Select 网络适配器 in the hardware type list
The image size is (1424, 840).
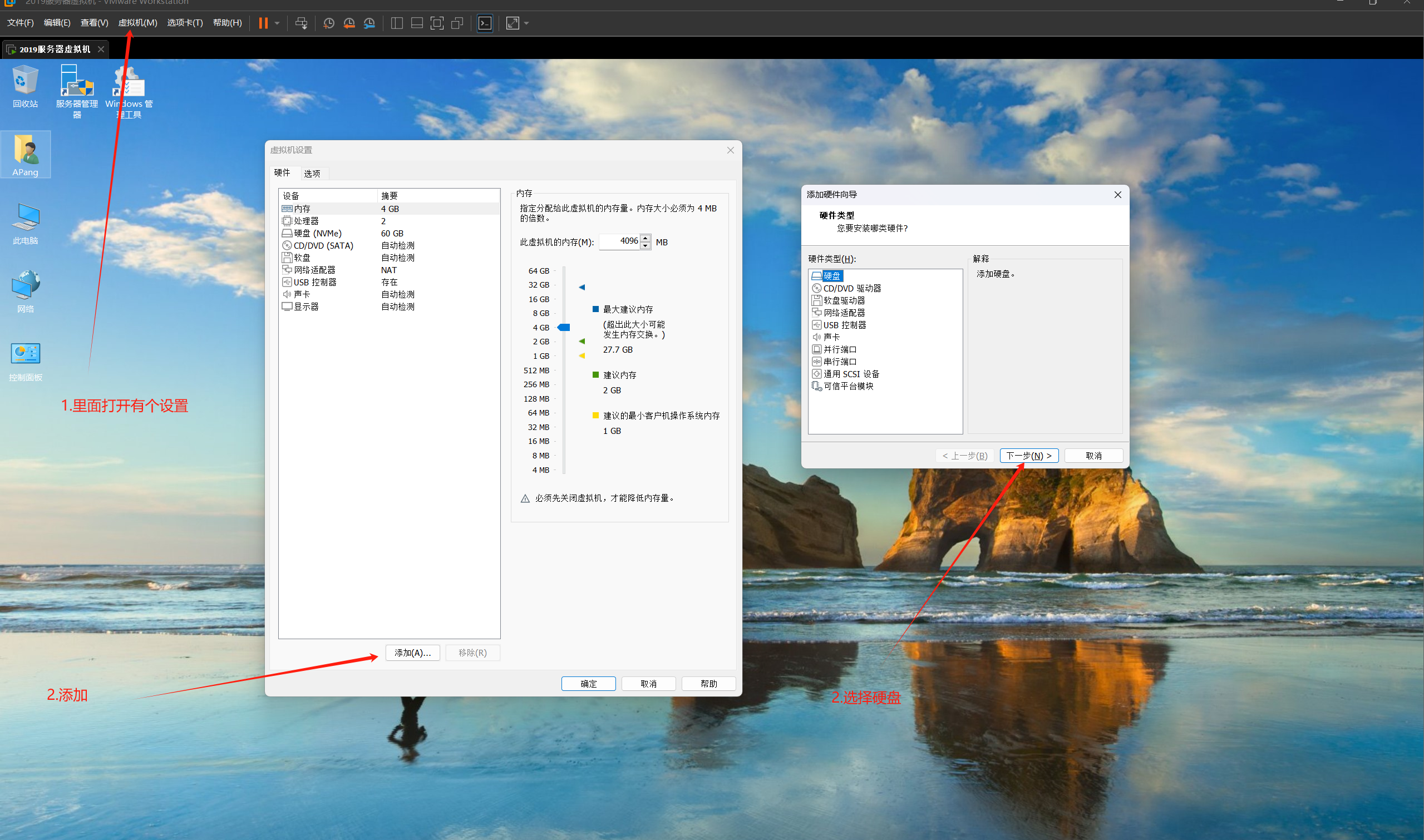click(844, 313)
